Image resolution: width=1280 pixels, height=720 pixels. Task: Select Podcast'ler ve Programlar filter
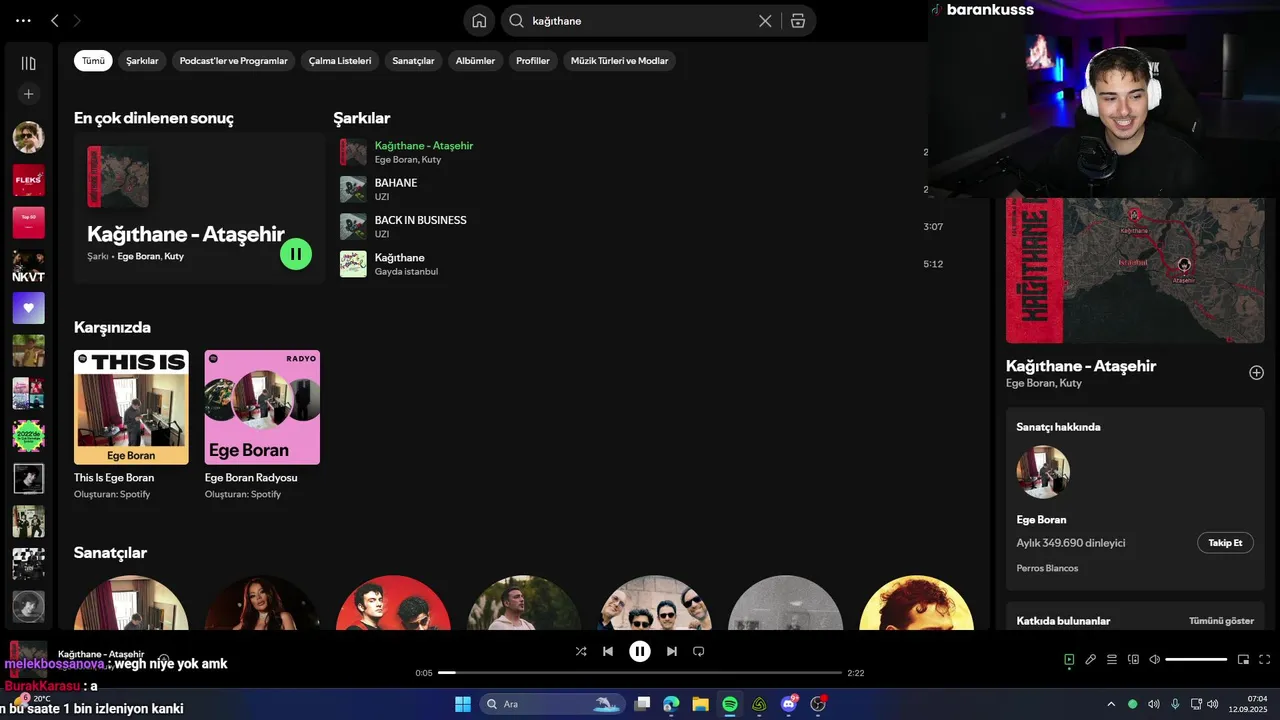click(233, 61)
